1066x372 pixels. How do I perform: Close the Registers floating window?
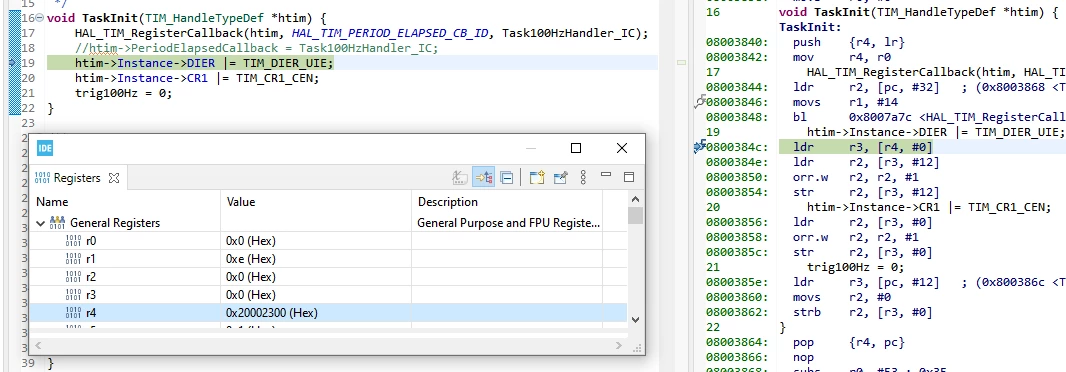click(x=621, y=148)
